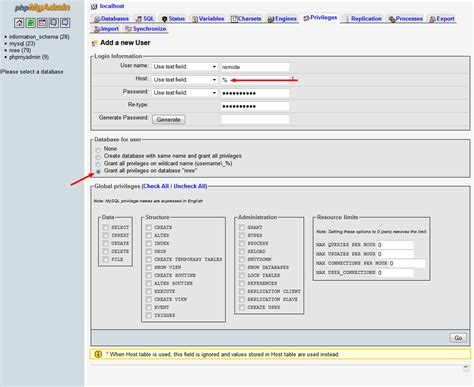The image size is (474, 387).
Task: Open the Import tab
Action: (106, 29)
